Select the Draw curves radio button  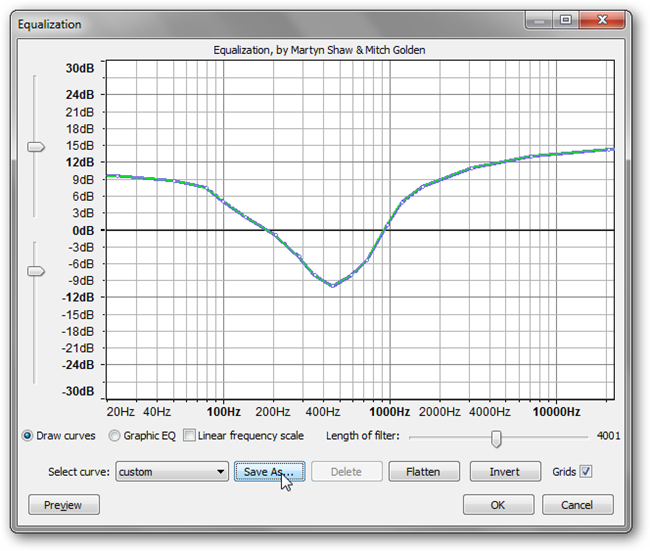[x=27, y=436]
